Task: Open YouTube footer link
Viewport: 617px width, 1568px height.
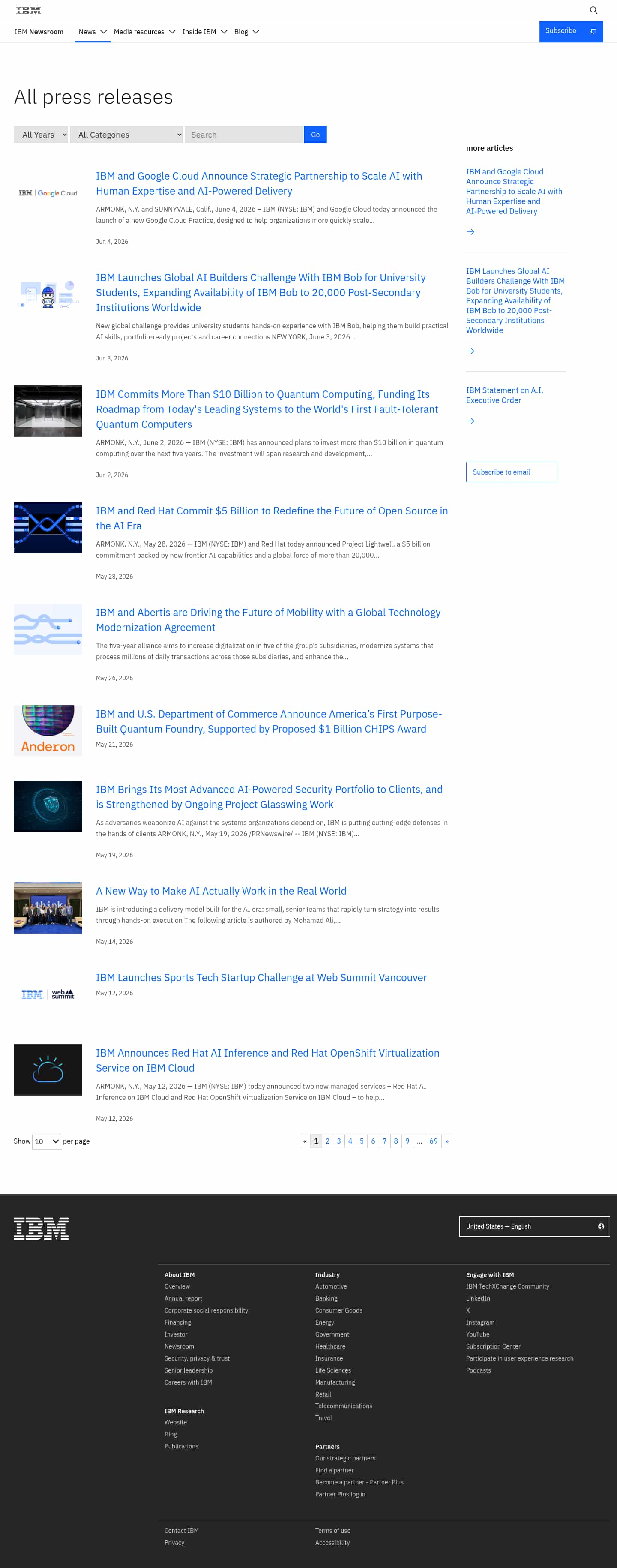Action: (478, 1334)
